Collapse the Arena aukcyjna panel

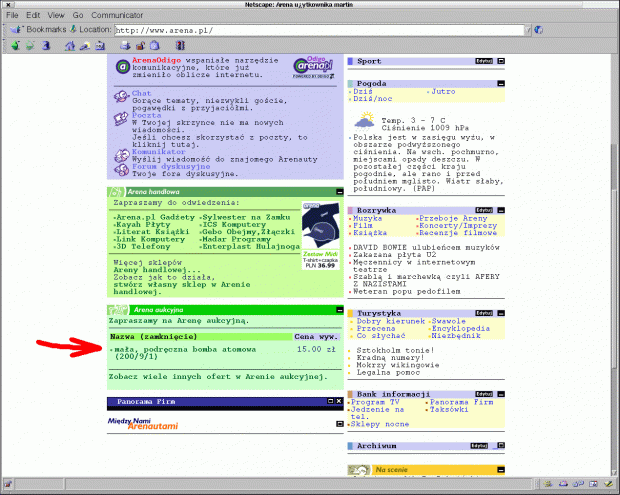coord(340,310)
